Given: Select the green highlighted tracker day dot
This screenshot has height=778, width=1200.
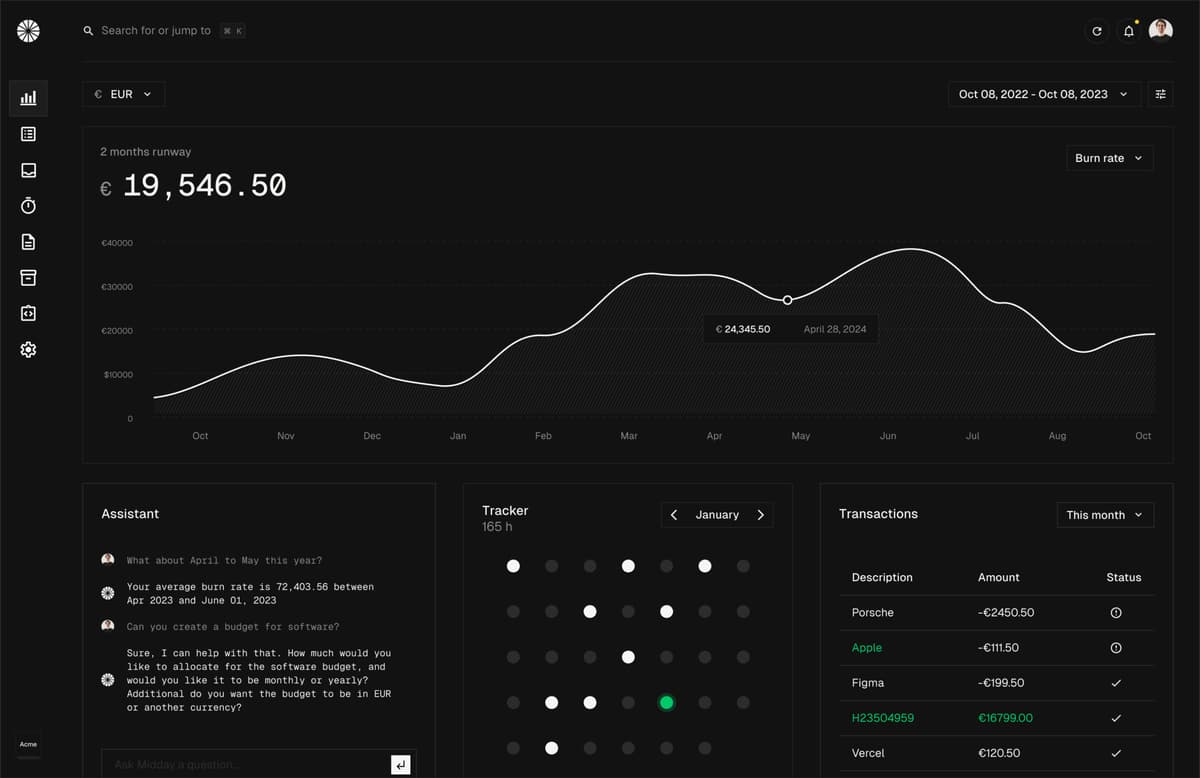Looking at the screenshot, I should 666,703.
